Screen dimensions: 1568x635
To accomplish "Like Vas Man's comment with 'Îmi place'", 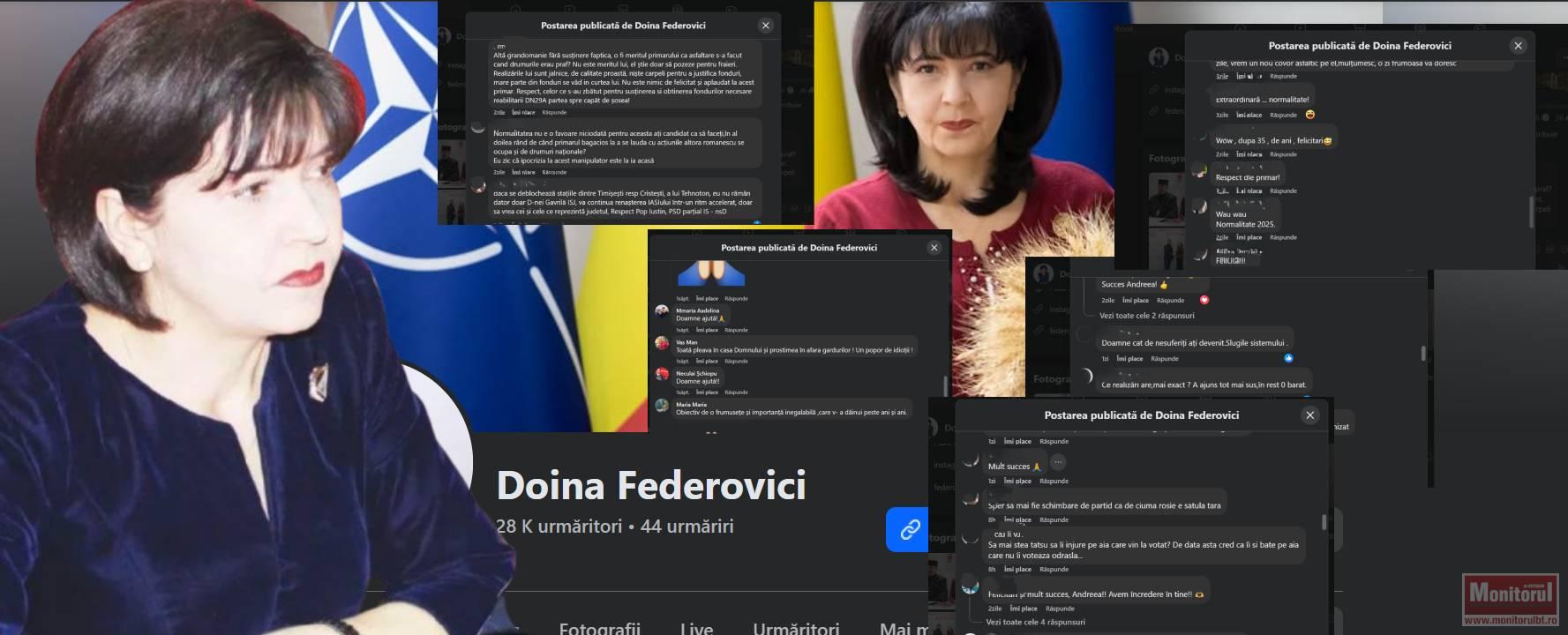I will (x=706, y=361).
